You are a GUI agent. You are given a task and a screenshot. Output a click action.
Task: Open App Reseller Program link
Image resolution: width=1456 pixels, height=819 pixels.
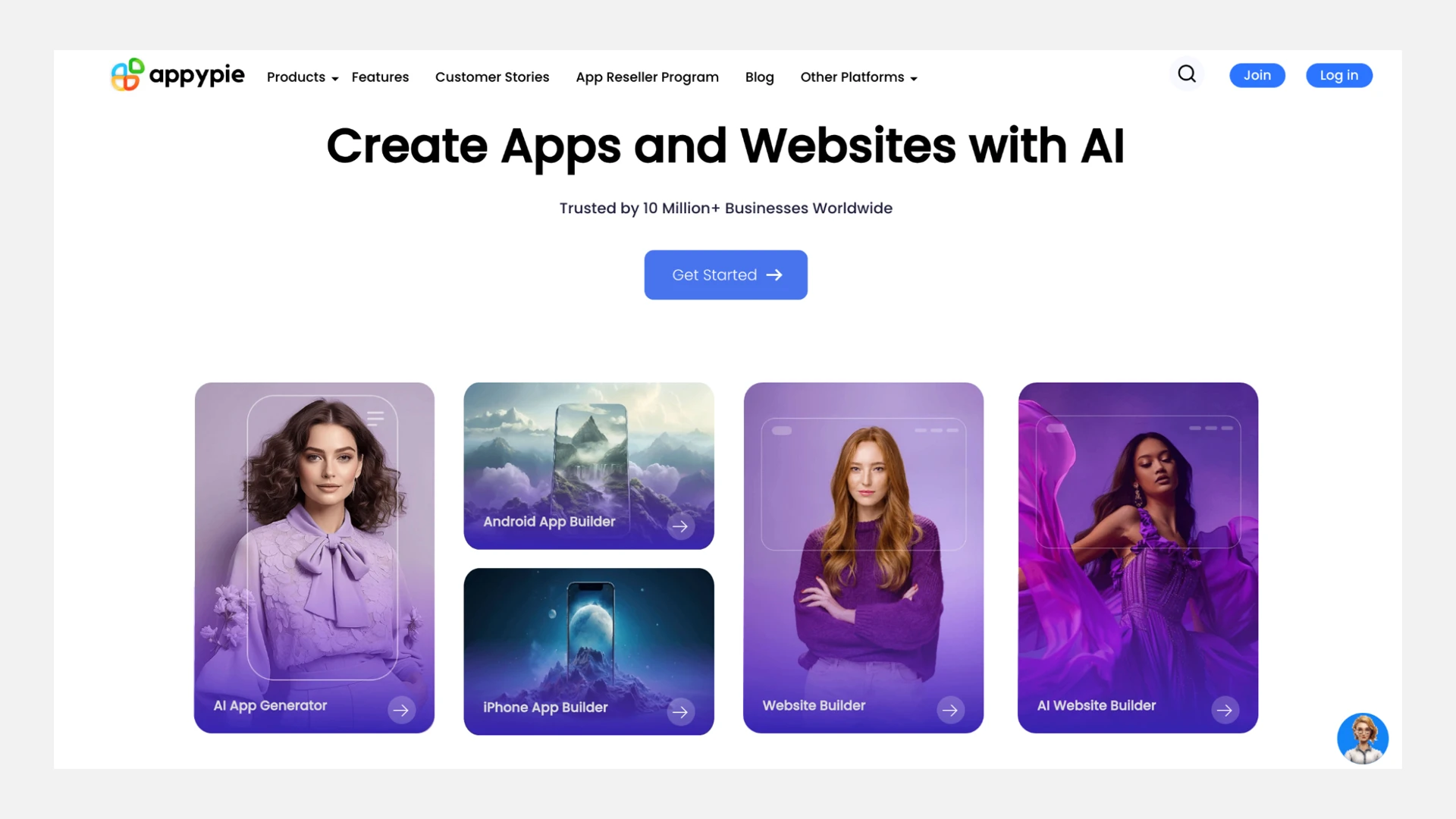tap(647, 77)
